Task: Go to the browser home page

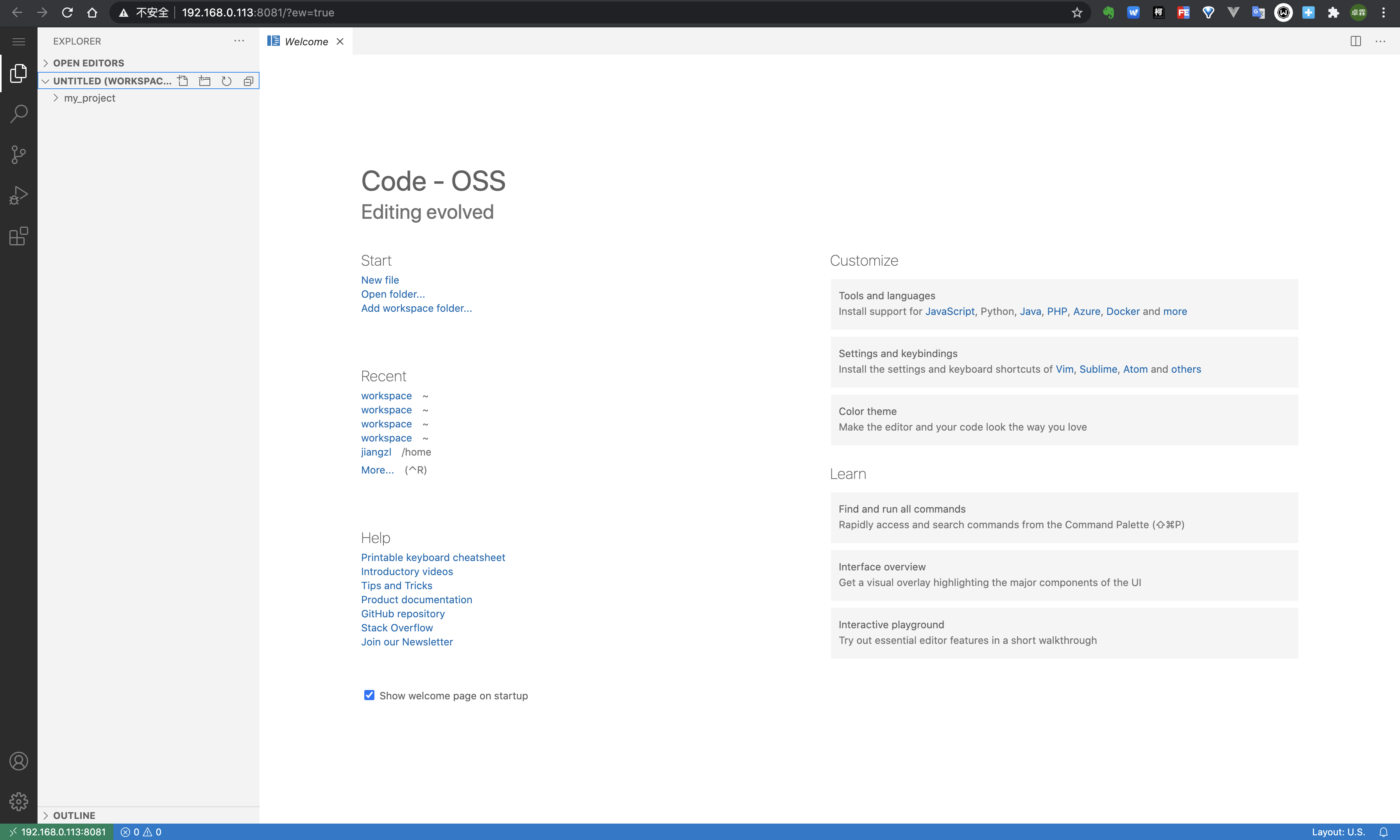Action: point(92,13)
